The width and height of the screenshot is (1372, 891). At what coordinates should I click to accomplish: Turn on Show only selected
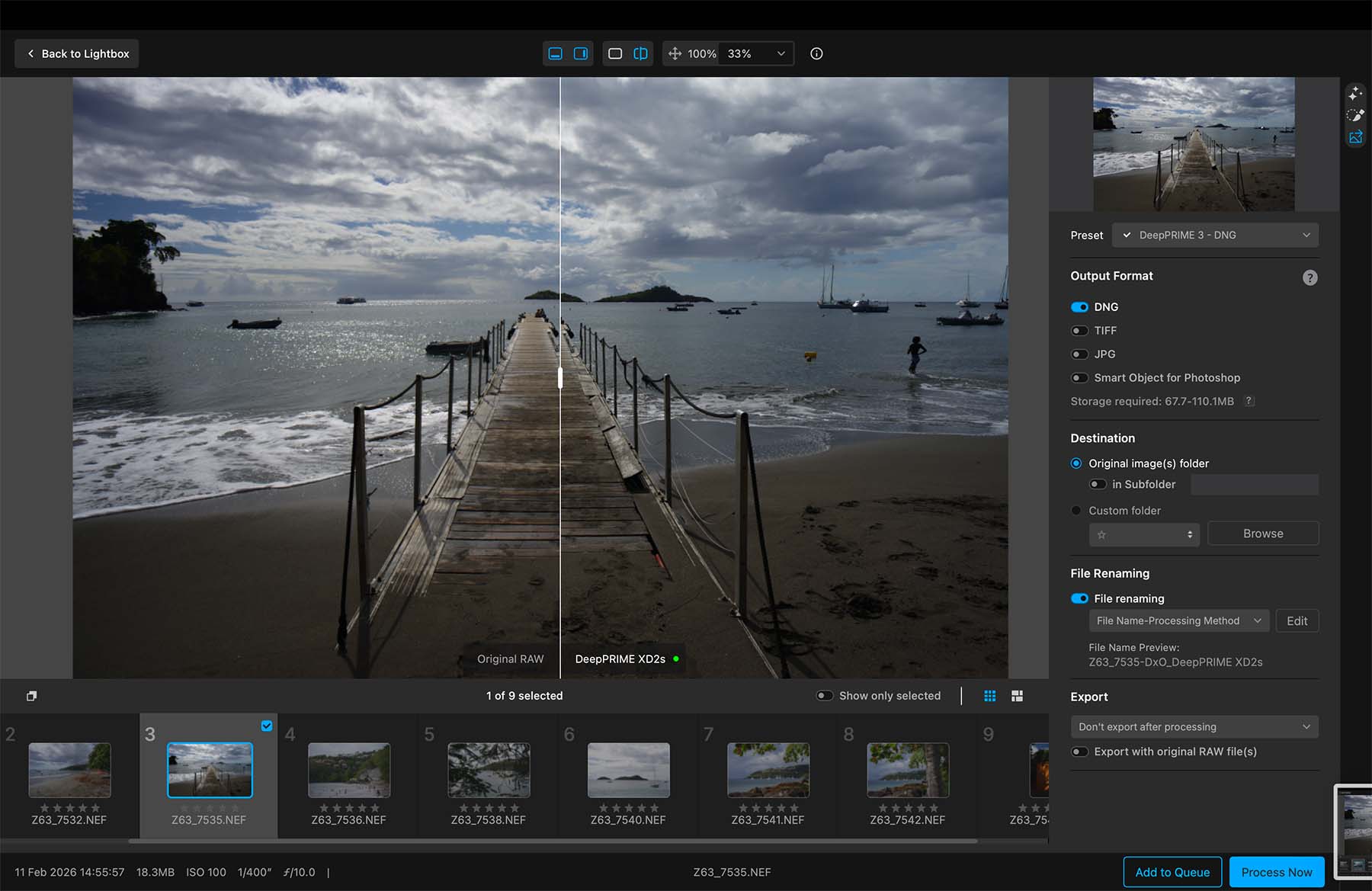click(x=825, y=696)
